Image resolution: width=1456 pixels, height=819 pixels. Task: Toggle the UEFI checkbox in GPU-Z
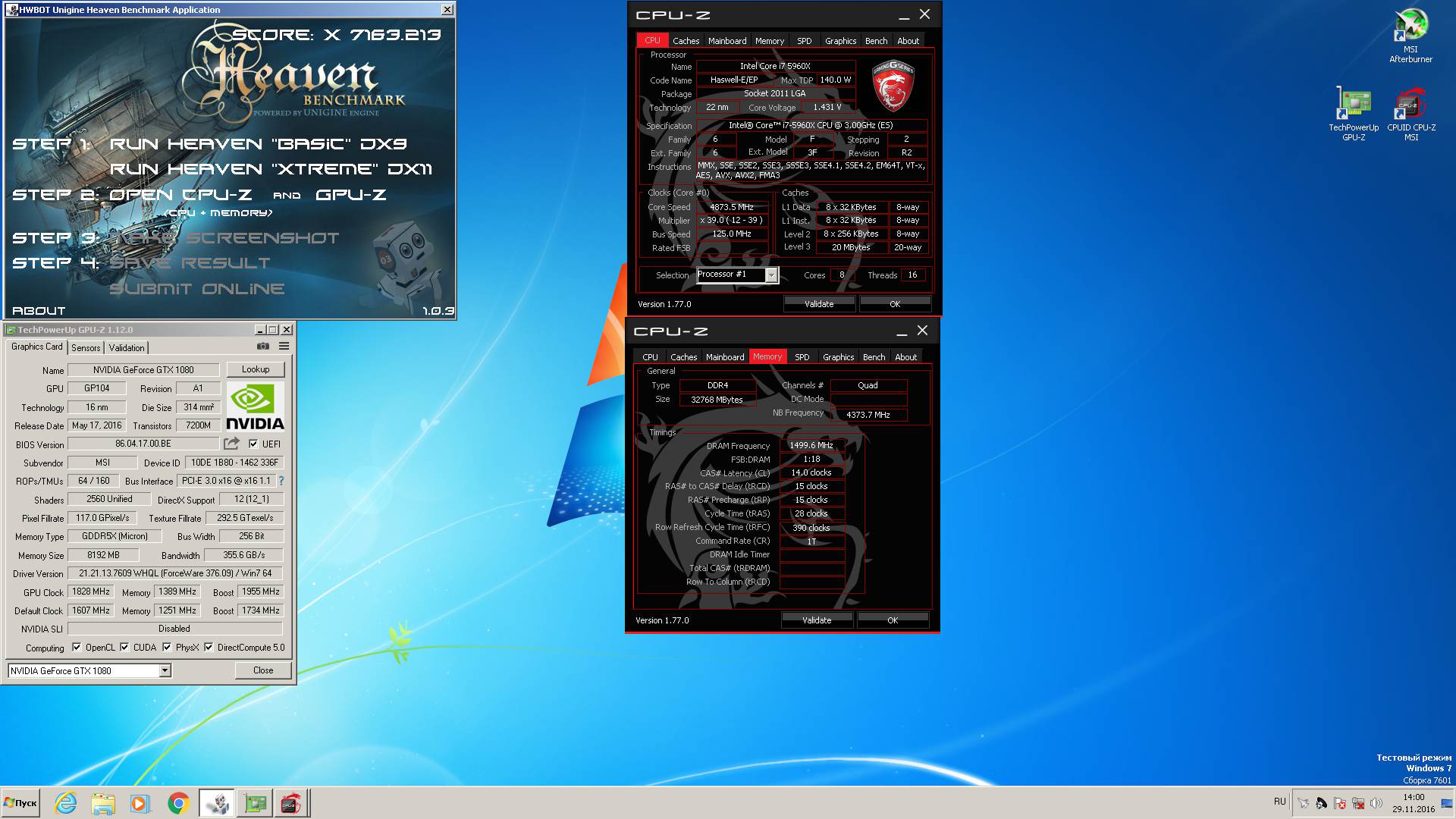click(253, 444)
